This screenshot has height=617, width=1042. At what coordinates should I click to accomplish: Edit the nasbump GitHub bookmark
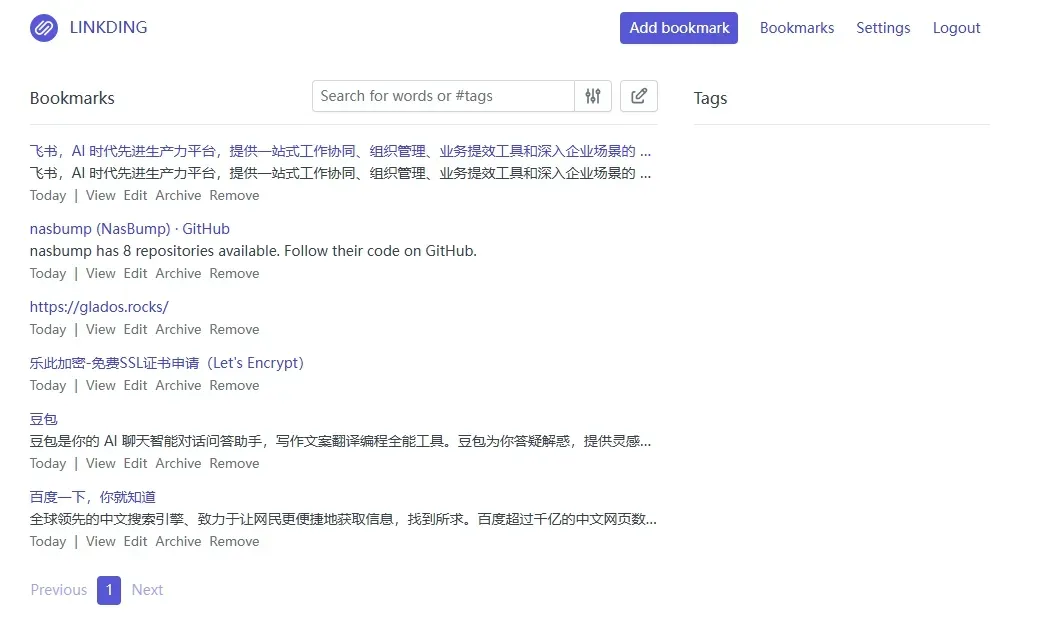click(135, 273)
